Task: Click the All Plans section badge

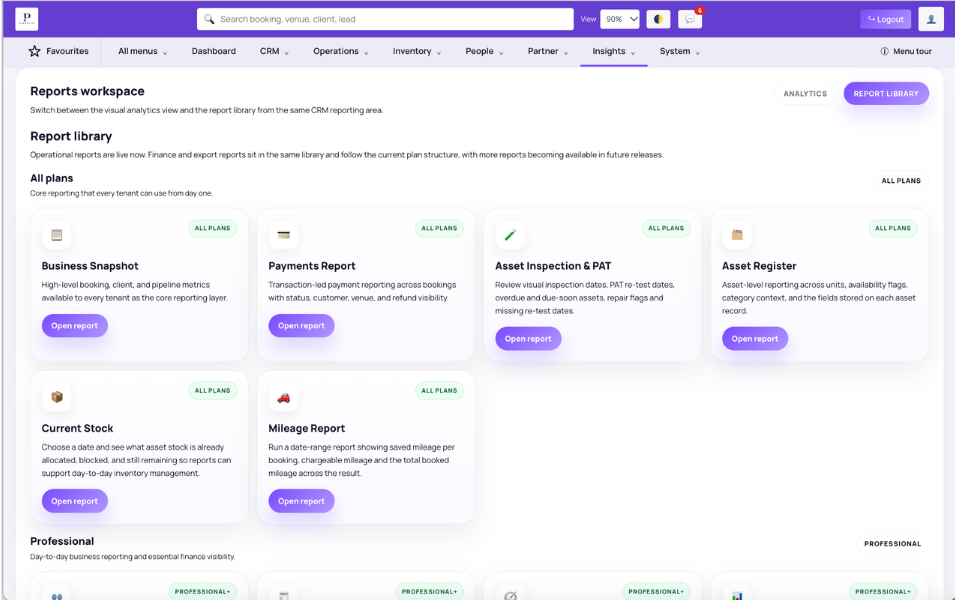Action: (x=901, y=180)
